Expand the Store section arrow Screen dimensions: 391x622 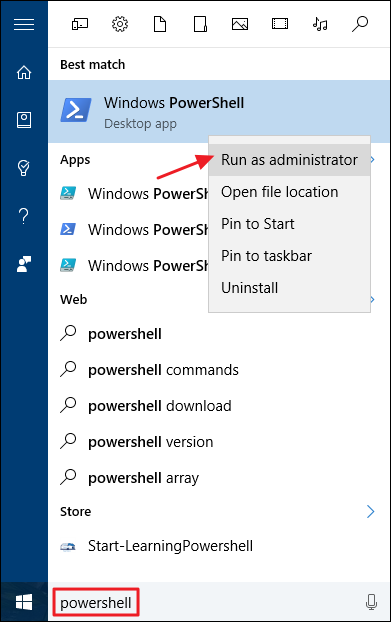(x=371, y=511)
